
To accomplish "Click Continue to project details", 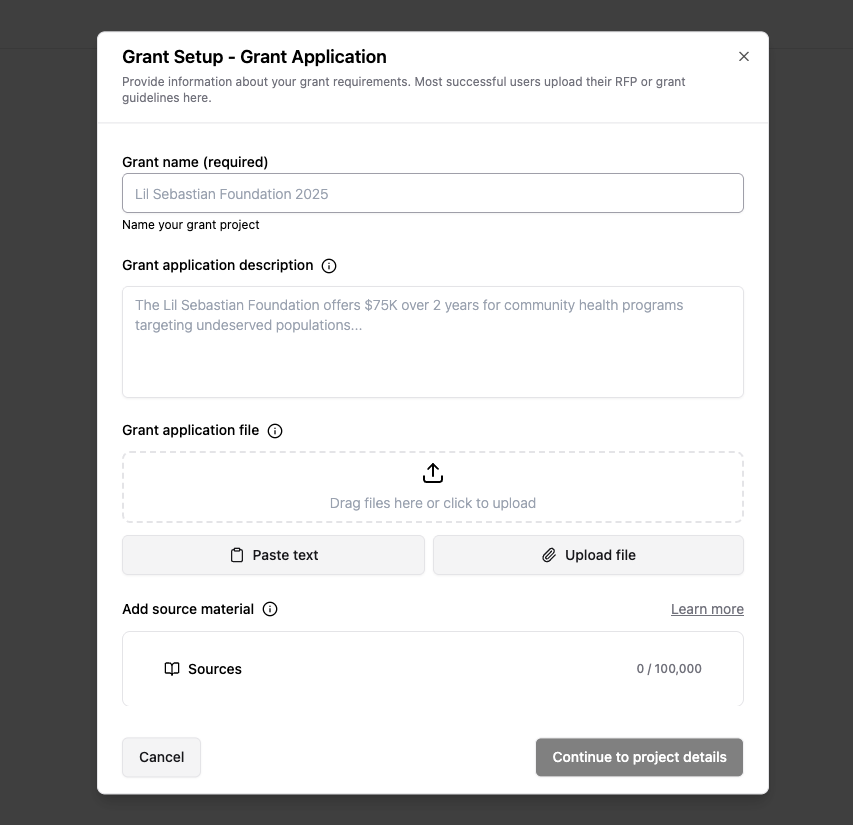I will coord(639,757).
